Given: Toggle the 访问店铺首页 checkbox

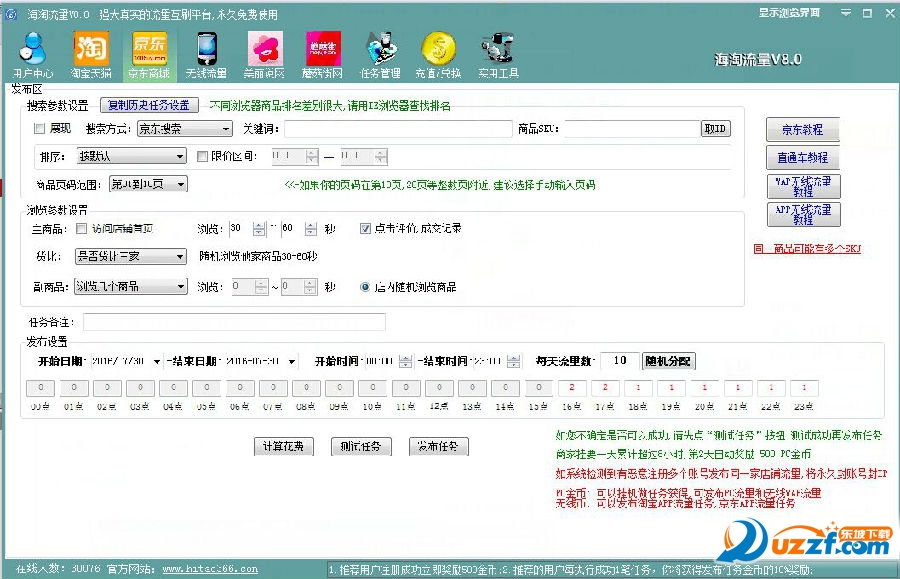Looking at the screenshot, I should click(82, 228).
